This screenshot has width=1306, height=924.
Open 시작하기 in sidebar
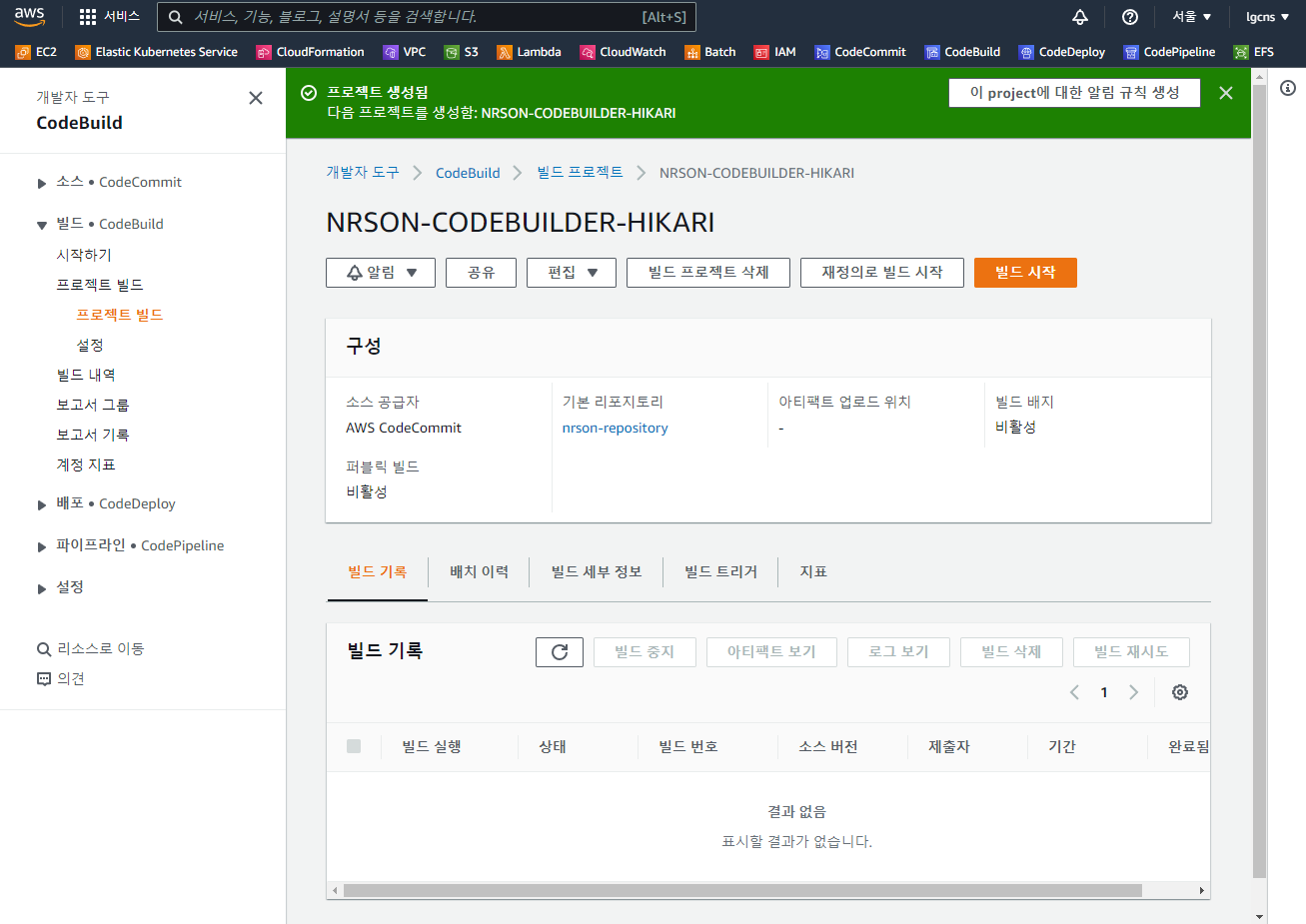tap(84, 255)
